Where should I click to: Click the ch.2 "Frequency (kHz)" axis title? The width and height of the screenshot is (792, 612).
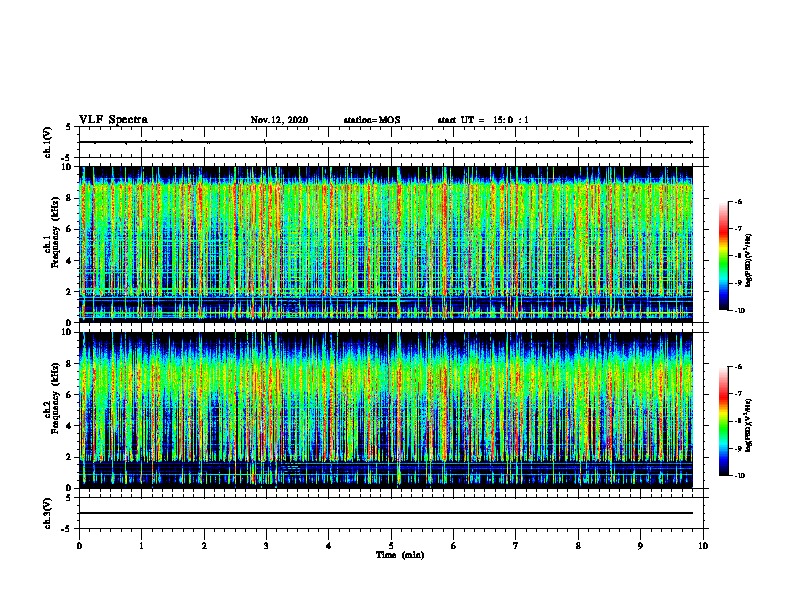click(54, 398)
